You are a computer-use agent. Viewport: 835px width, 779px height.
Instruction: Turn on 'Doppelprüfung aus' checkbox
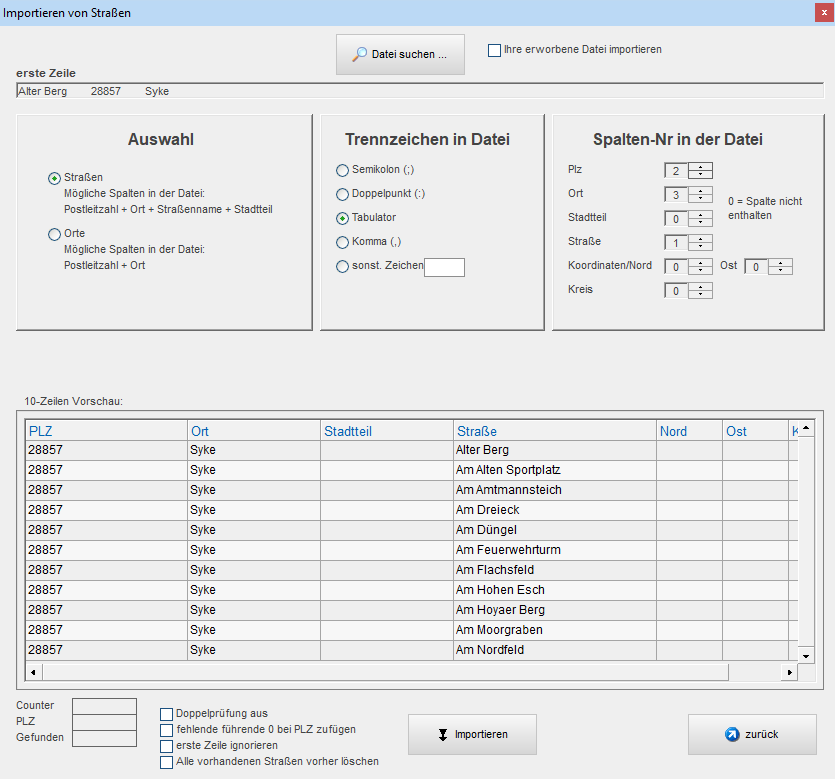pos(166,714)
